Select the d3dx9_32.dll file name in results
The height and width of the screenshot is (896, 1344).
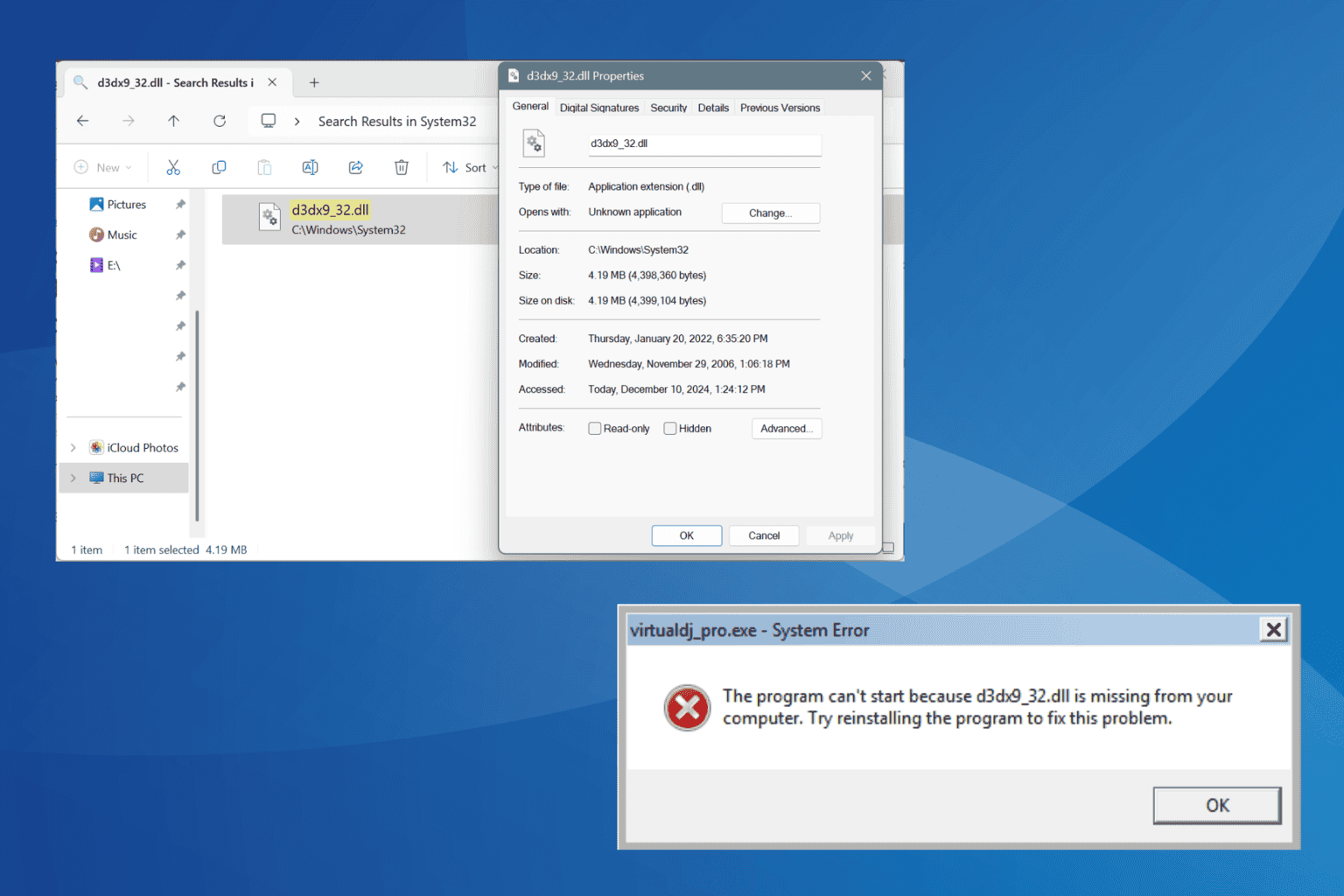pyautogui.click(x=330, y=210)
